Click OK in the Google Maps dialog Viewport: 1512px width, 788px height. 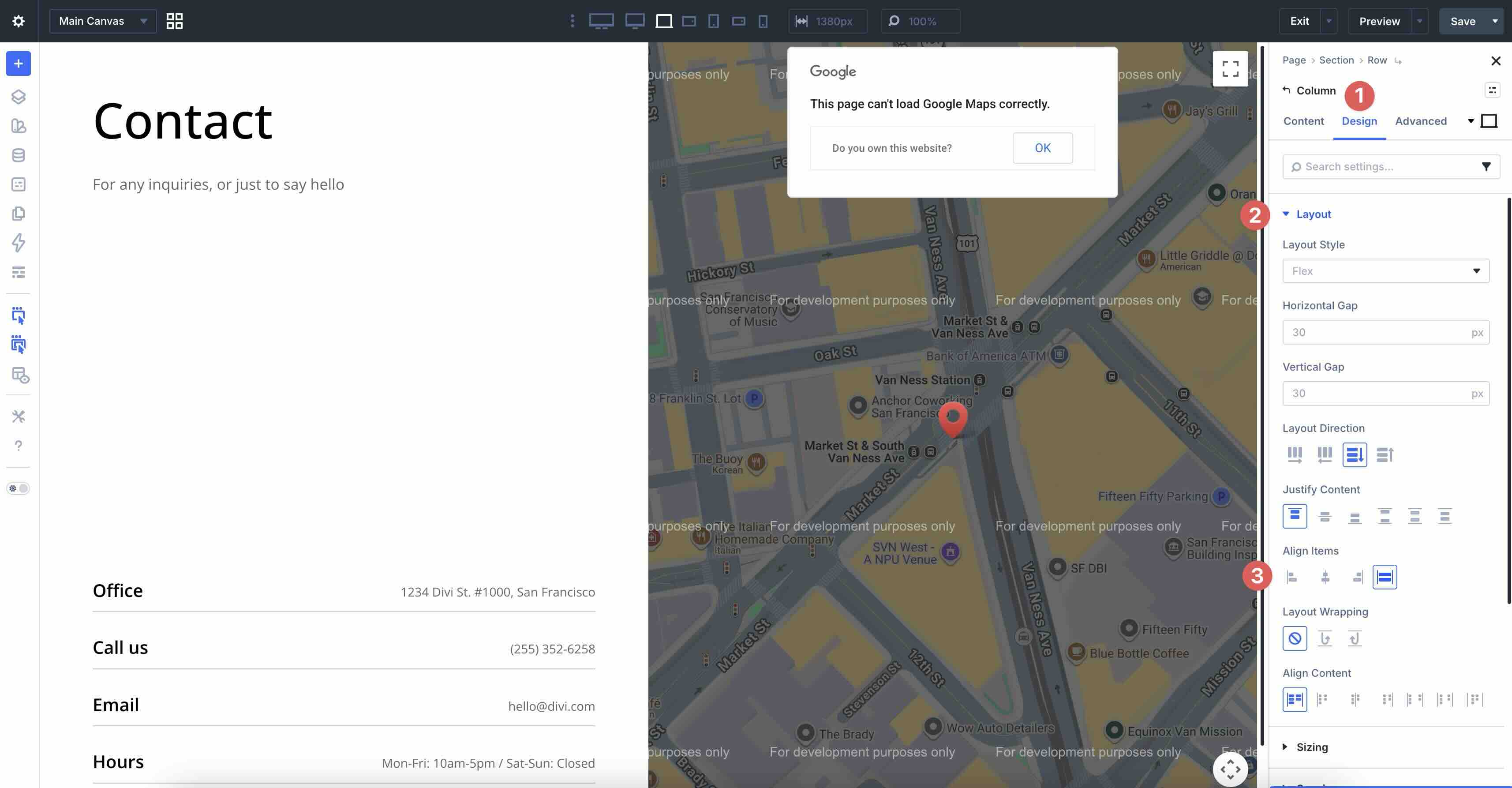[1042, 148]
